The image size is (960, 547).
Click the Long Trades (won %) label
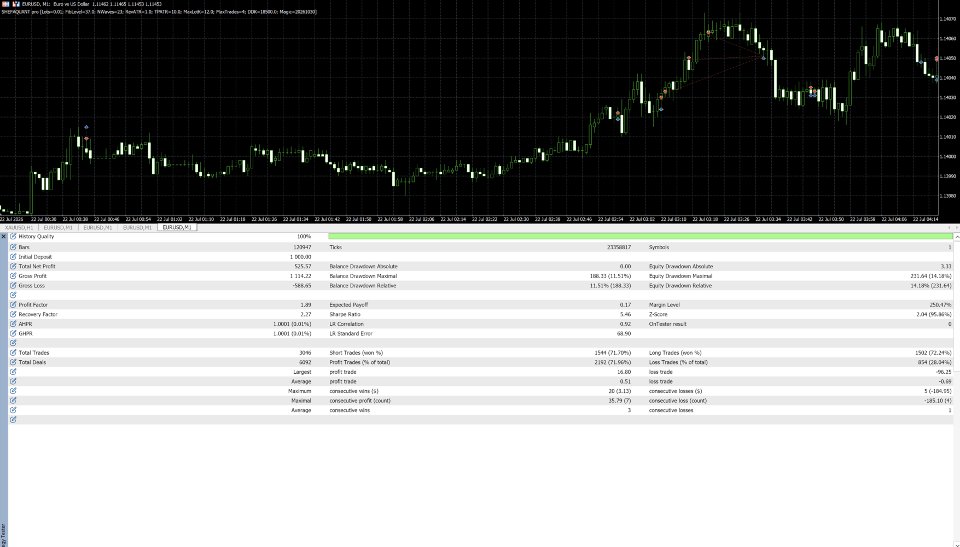(x=675, y=353)
